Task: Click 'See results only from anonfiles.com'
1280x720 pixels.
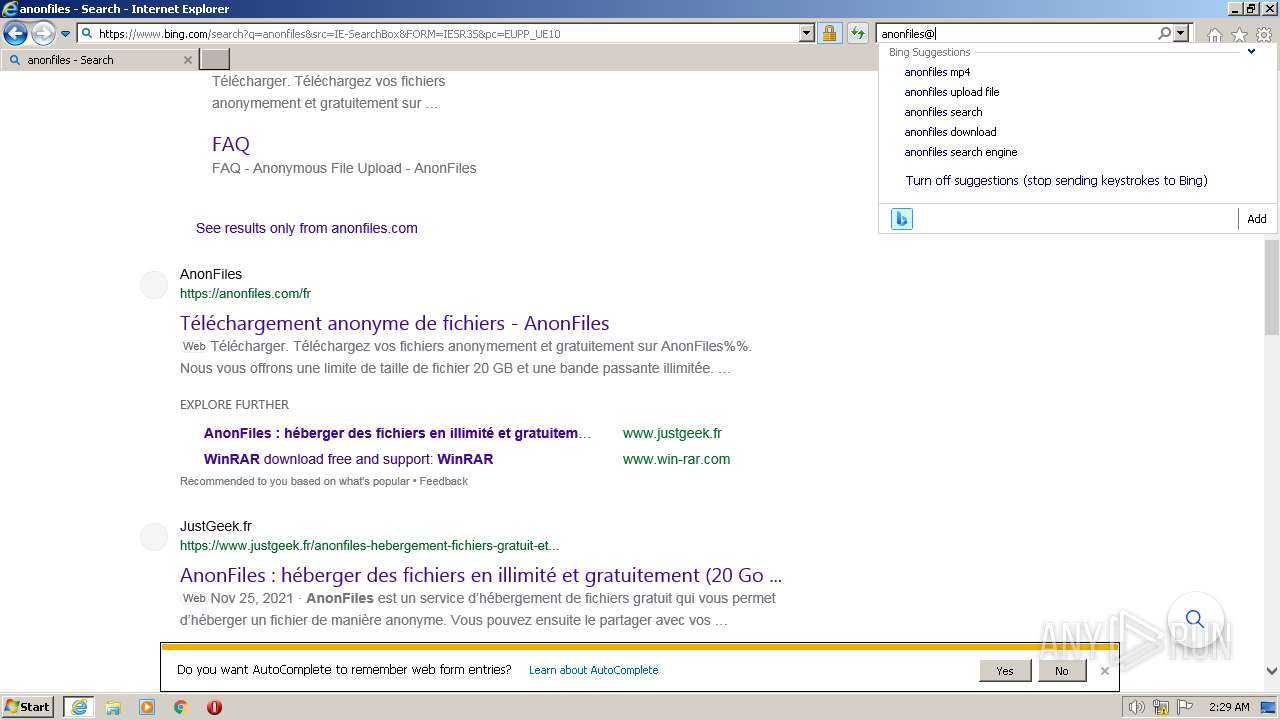Action: pos(307,228)
